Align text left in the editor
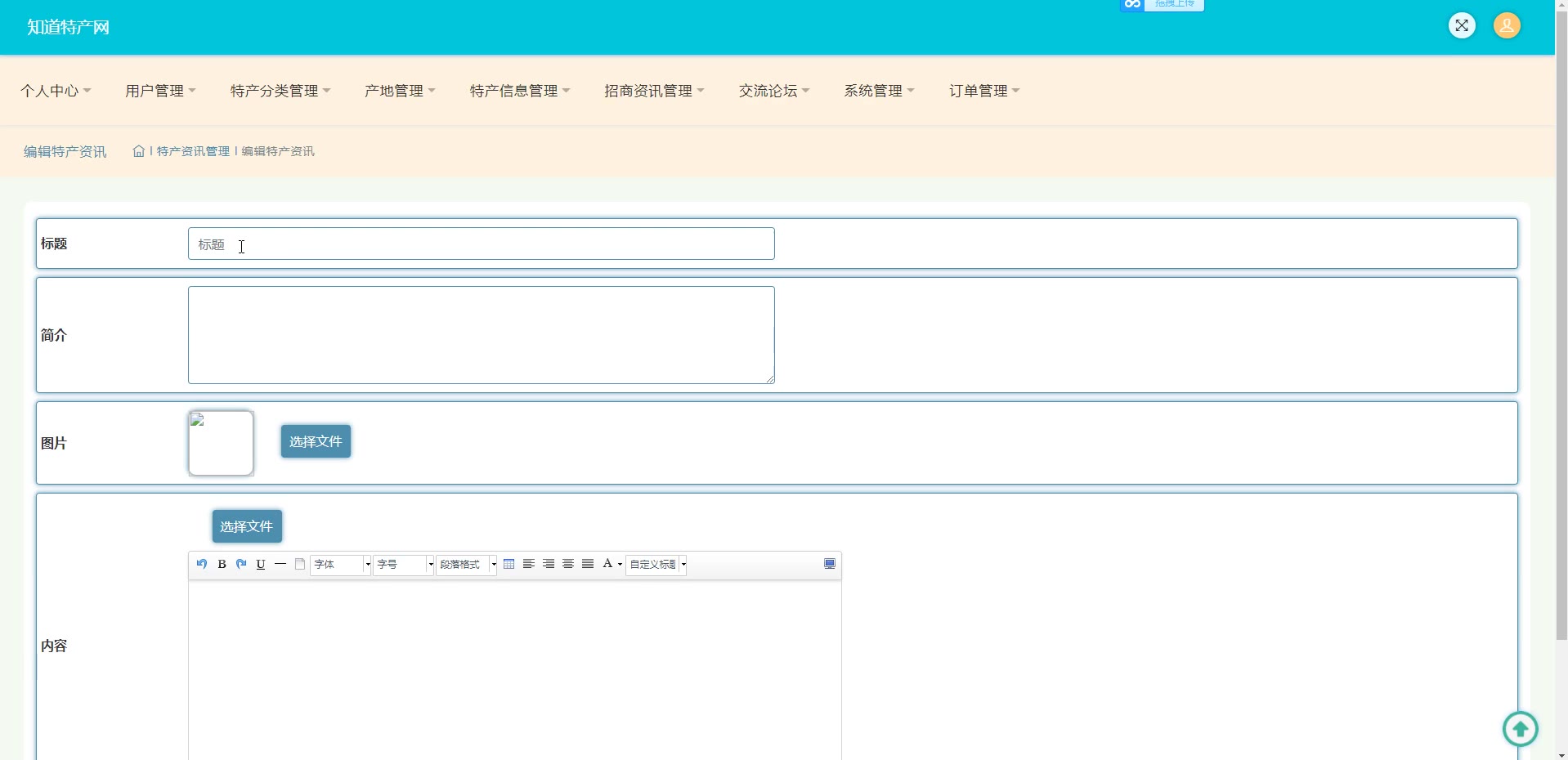Screen dimensions: 1568x760 point(529,564)
